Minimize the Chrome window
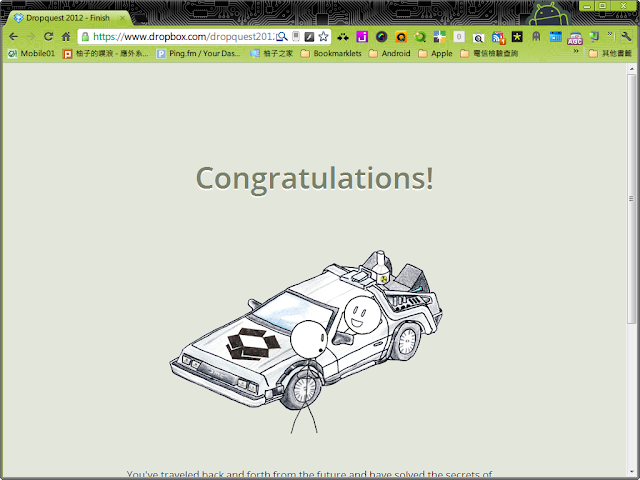 [587, 6]
